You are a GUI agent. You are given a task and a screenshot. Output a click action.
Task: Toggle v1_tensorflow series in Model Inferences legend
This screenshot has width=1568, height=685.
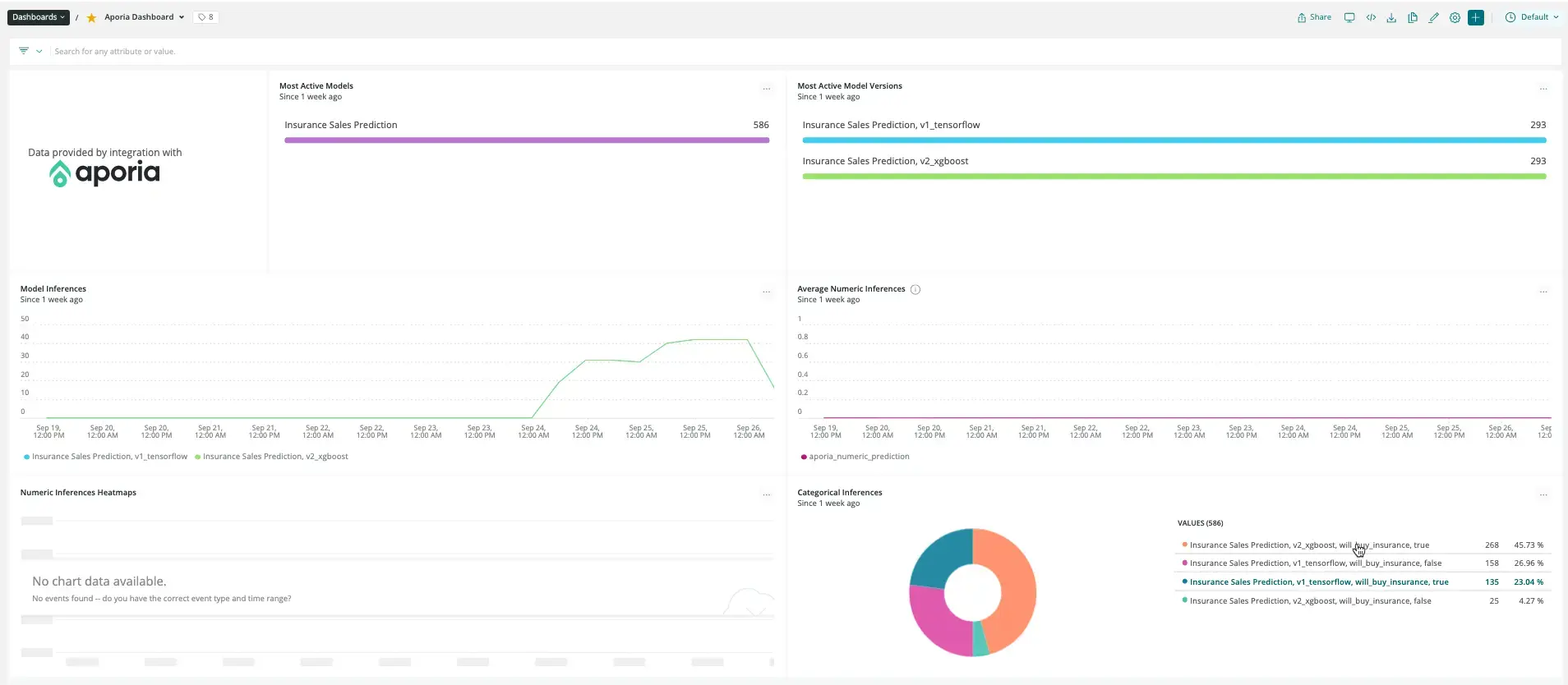(106, 457)
